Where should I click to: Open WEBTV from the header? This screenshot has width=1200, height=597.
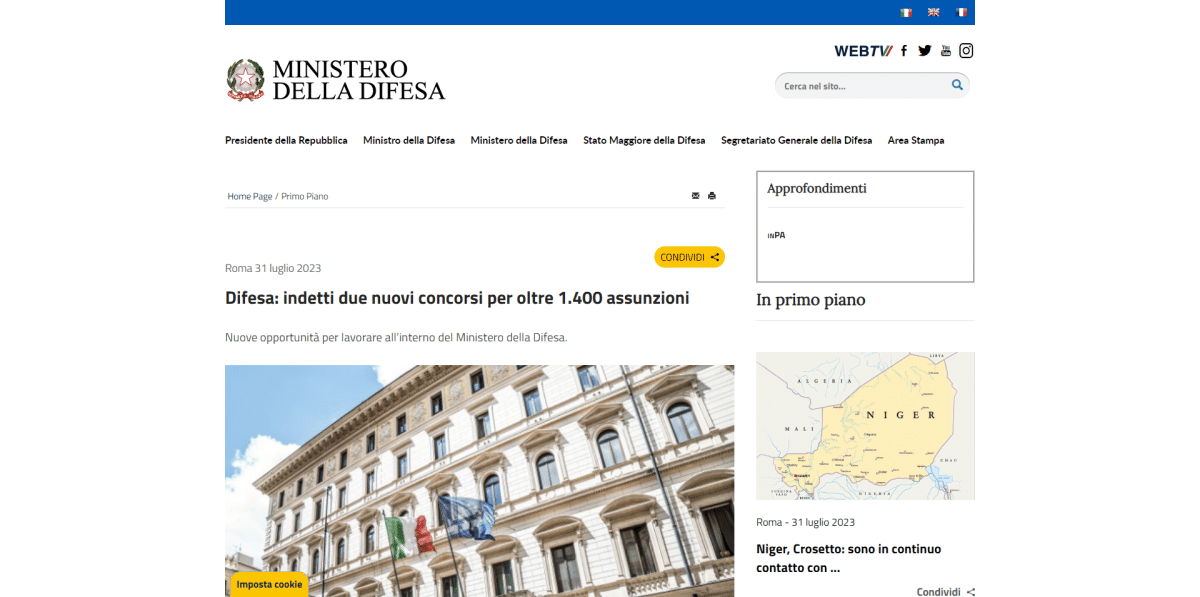click(862, 49)
